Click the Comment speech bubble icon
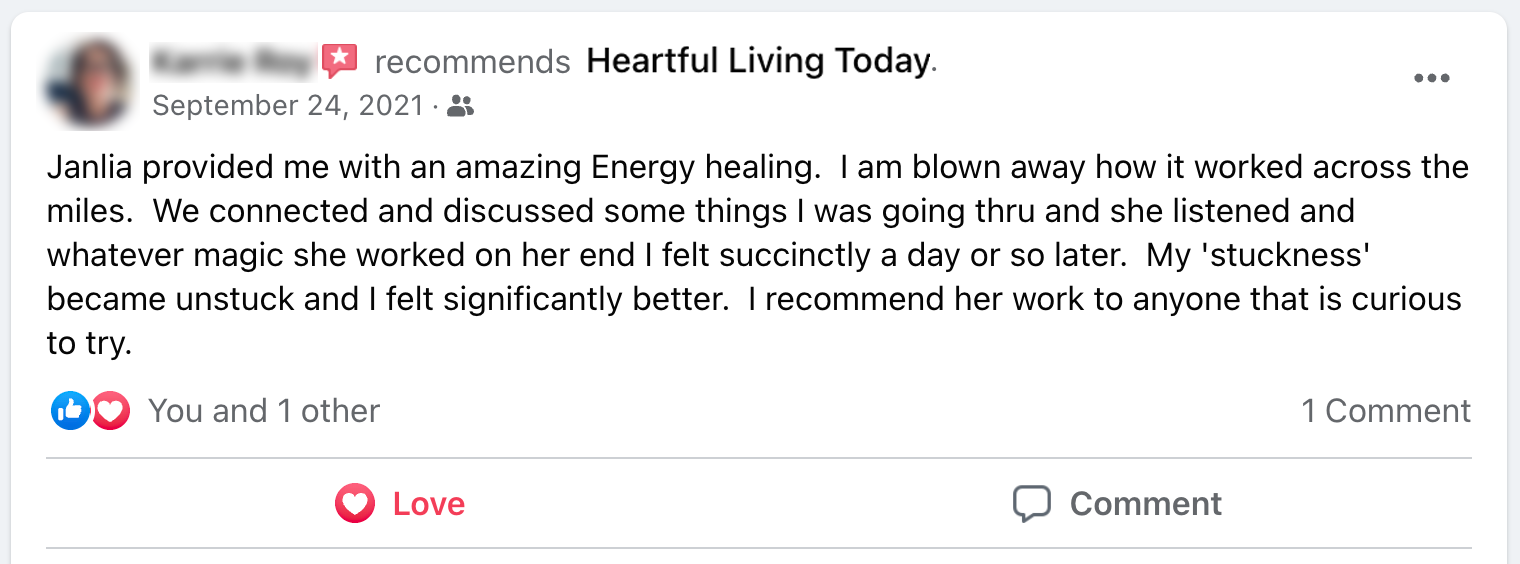This screenshot has width=1520, height=564. pos(1031,503)
